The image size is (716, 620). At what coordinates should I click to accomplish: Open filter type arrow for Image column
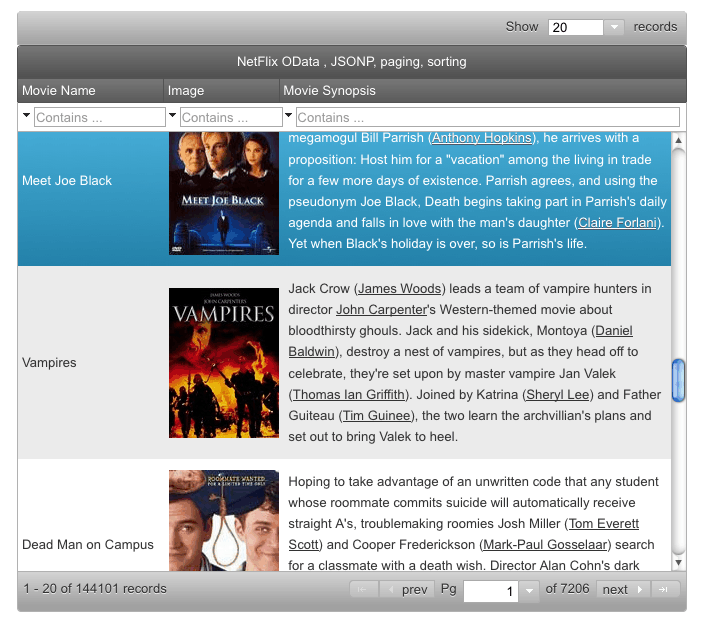172,115
